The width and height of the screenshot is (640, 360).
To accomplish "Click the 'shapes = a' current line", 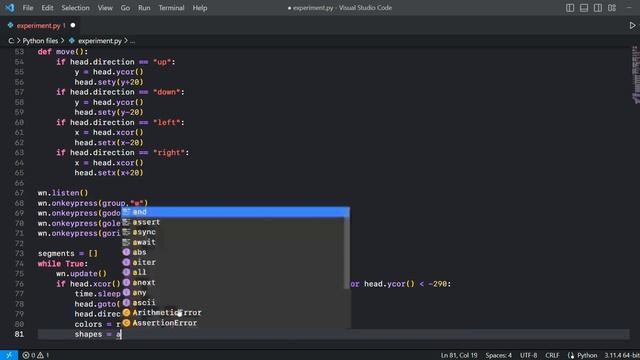I will (x=333, y=334).
